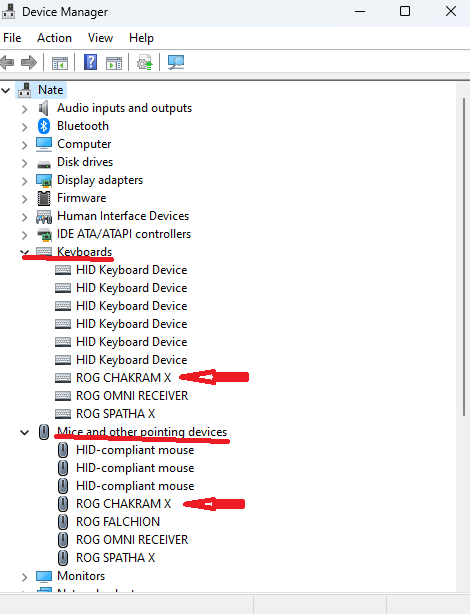
Task: Click the Bluetooth category icon
Action: click(x=43, y=126)
